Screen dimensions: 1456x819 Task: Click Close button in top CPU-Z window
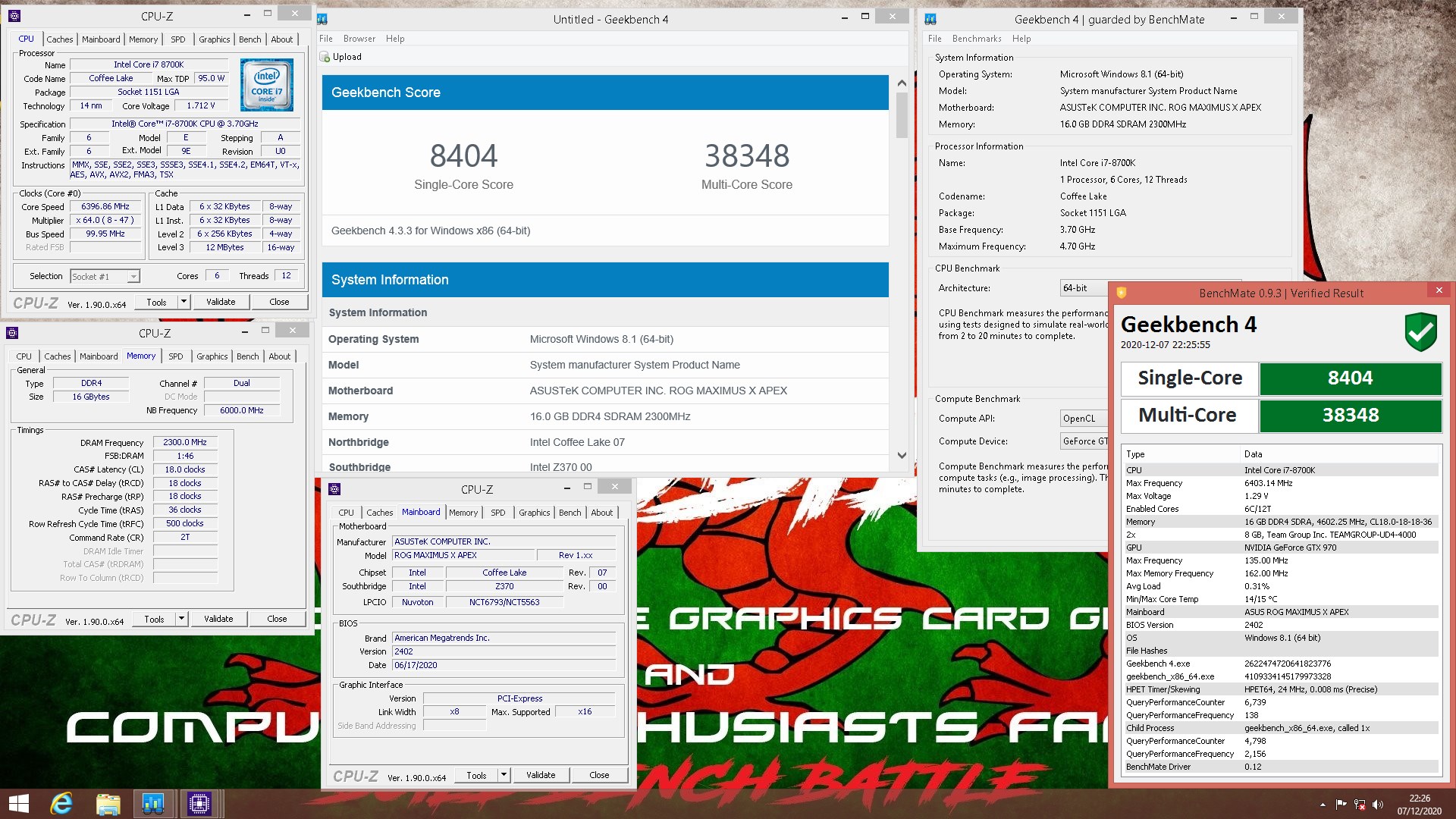pyautogui.click(x=279, y=302)
